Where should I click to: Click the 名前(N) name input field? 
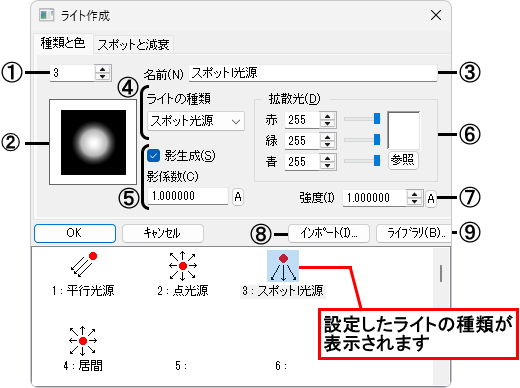tap(313, 73)
